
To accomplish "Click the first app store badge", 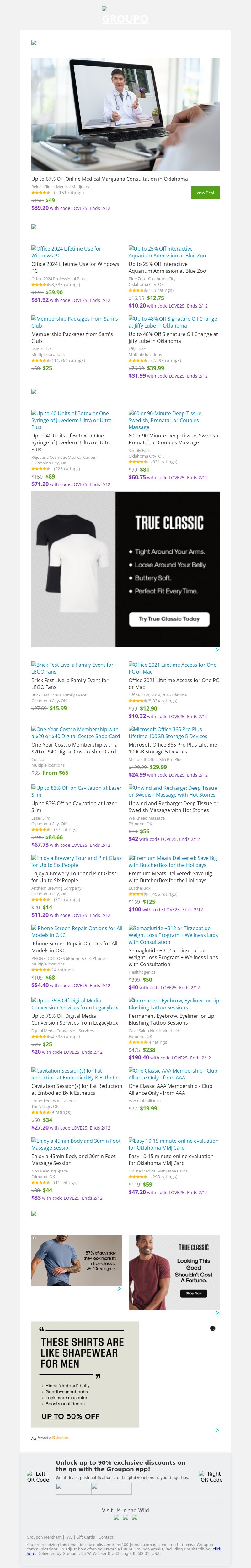I will (73, 1489).
